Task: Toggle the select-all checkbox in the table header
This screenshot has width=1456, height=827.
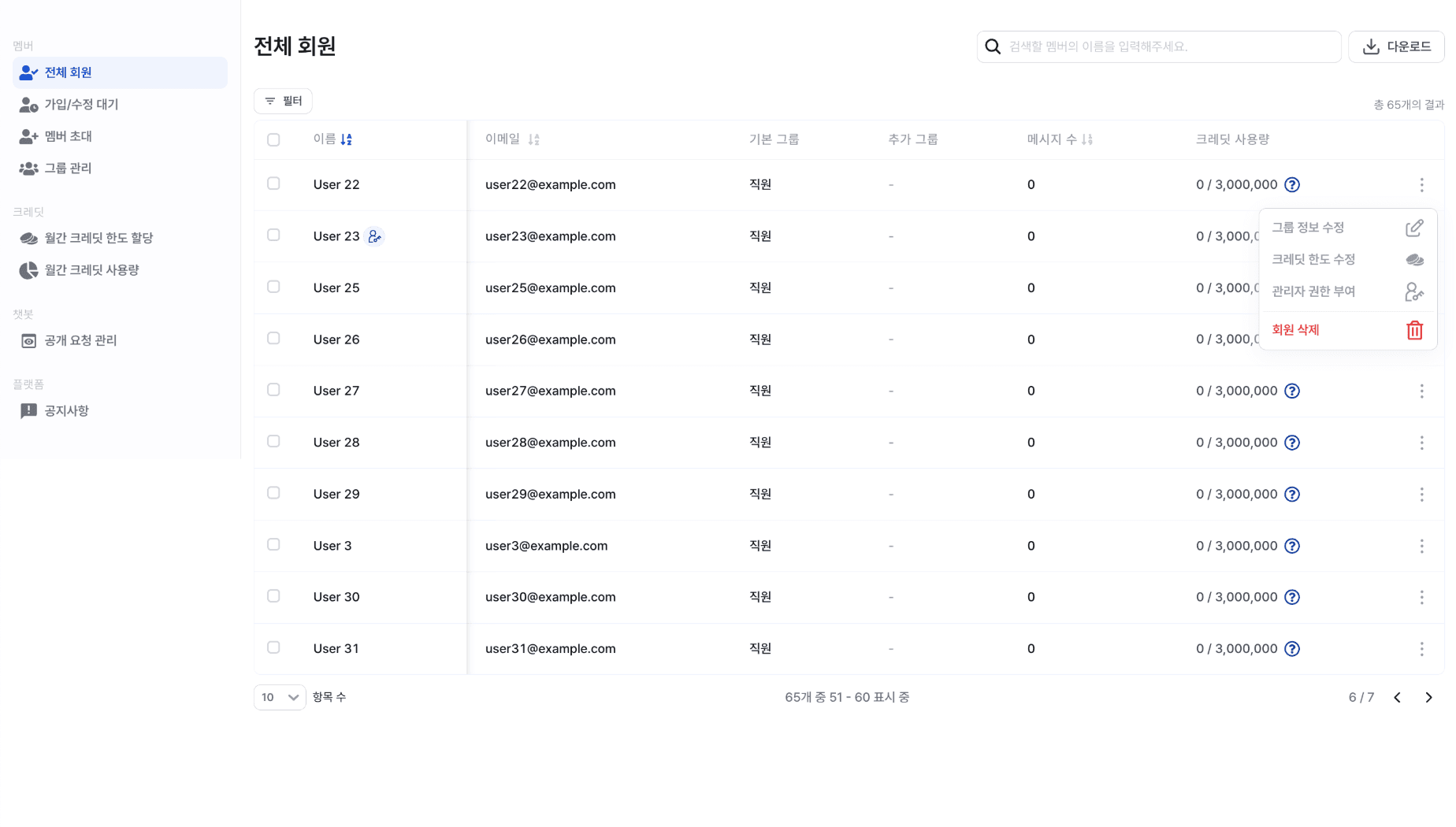Action: pyautogui.click(x=273, y=139)
